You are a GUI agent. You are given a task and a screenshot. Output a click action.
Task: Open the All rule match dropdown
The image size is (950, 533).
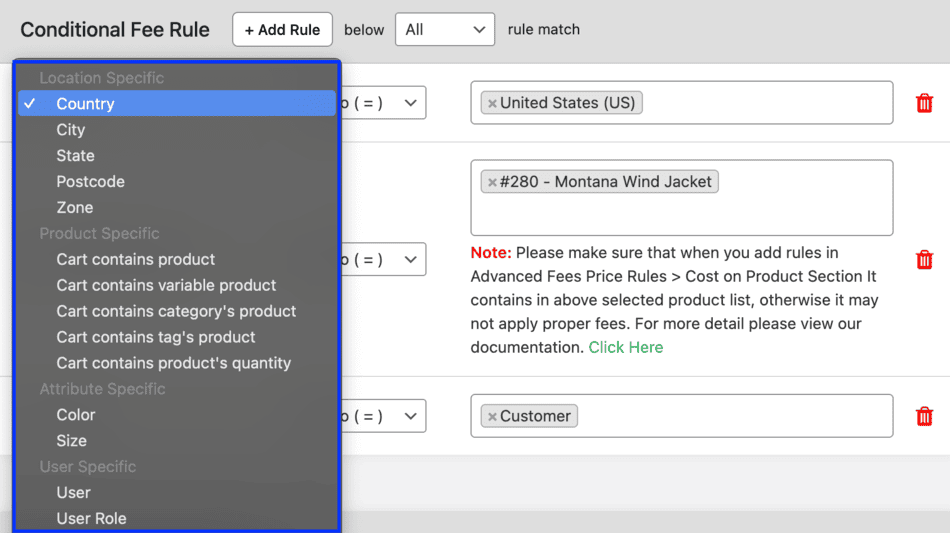point(445,29)
